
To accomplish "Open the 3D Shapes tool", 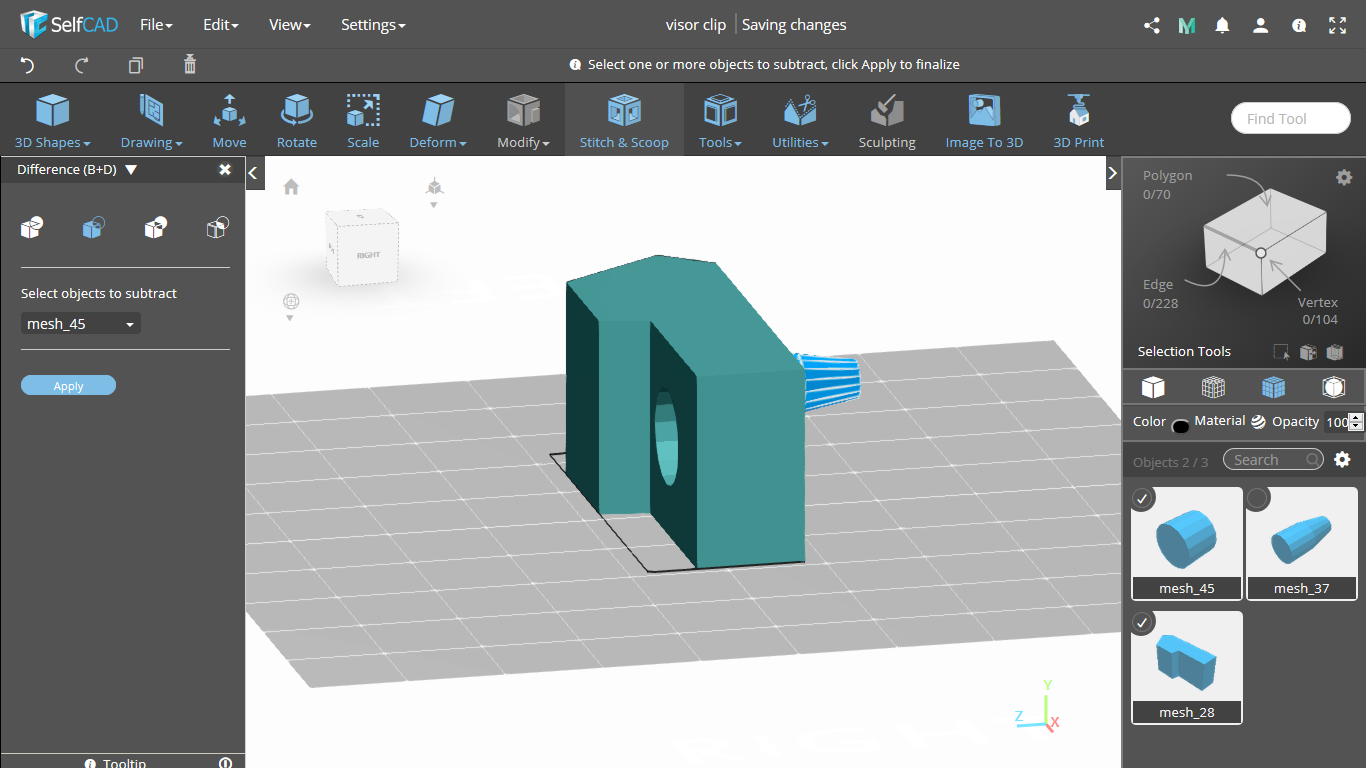I will click(x=53, y=120).
